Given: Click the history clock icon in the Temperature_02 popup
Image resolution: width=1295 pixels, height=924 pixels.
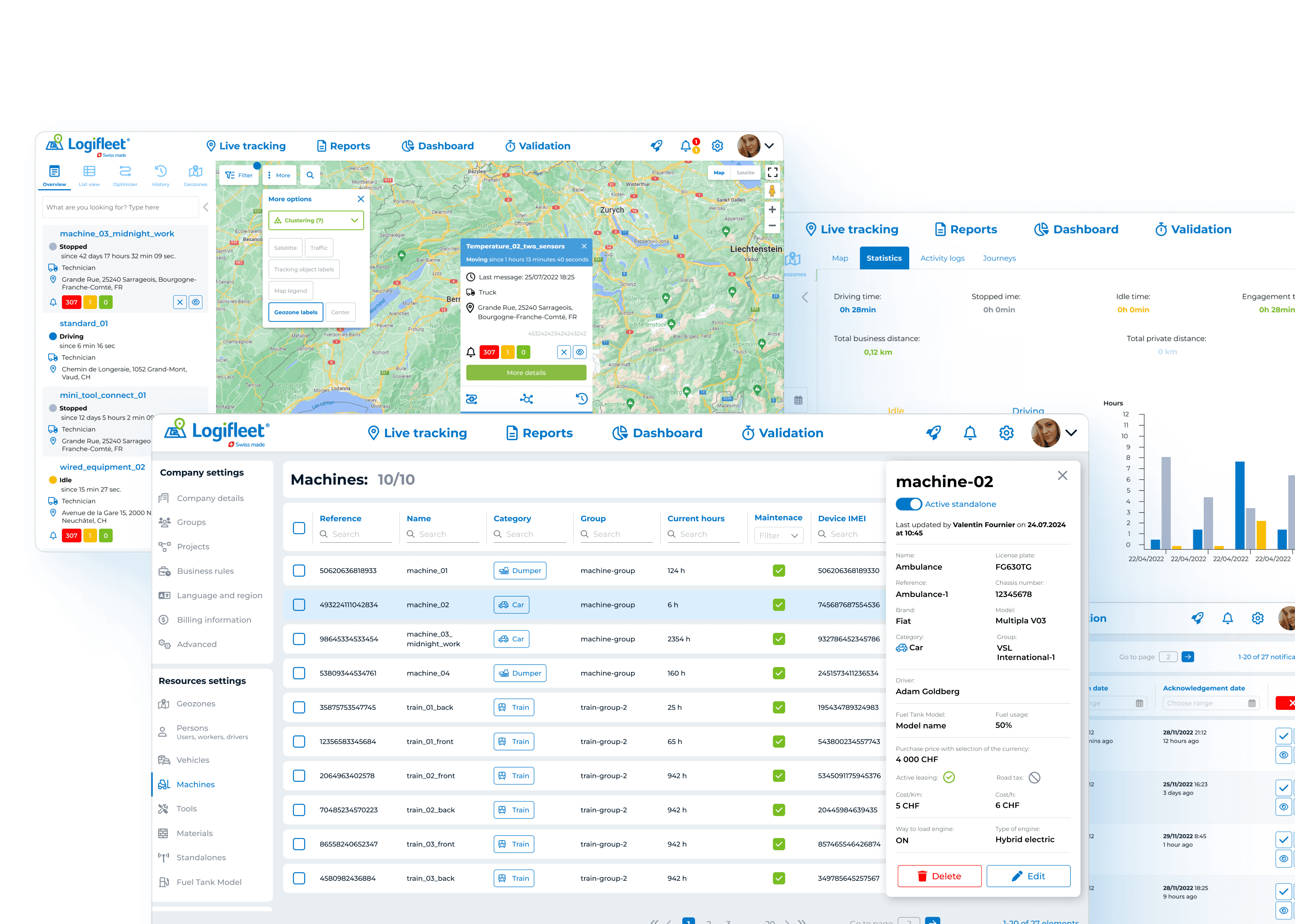Looking at the screenshot, I should [581, 399].
